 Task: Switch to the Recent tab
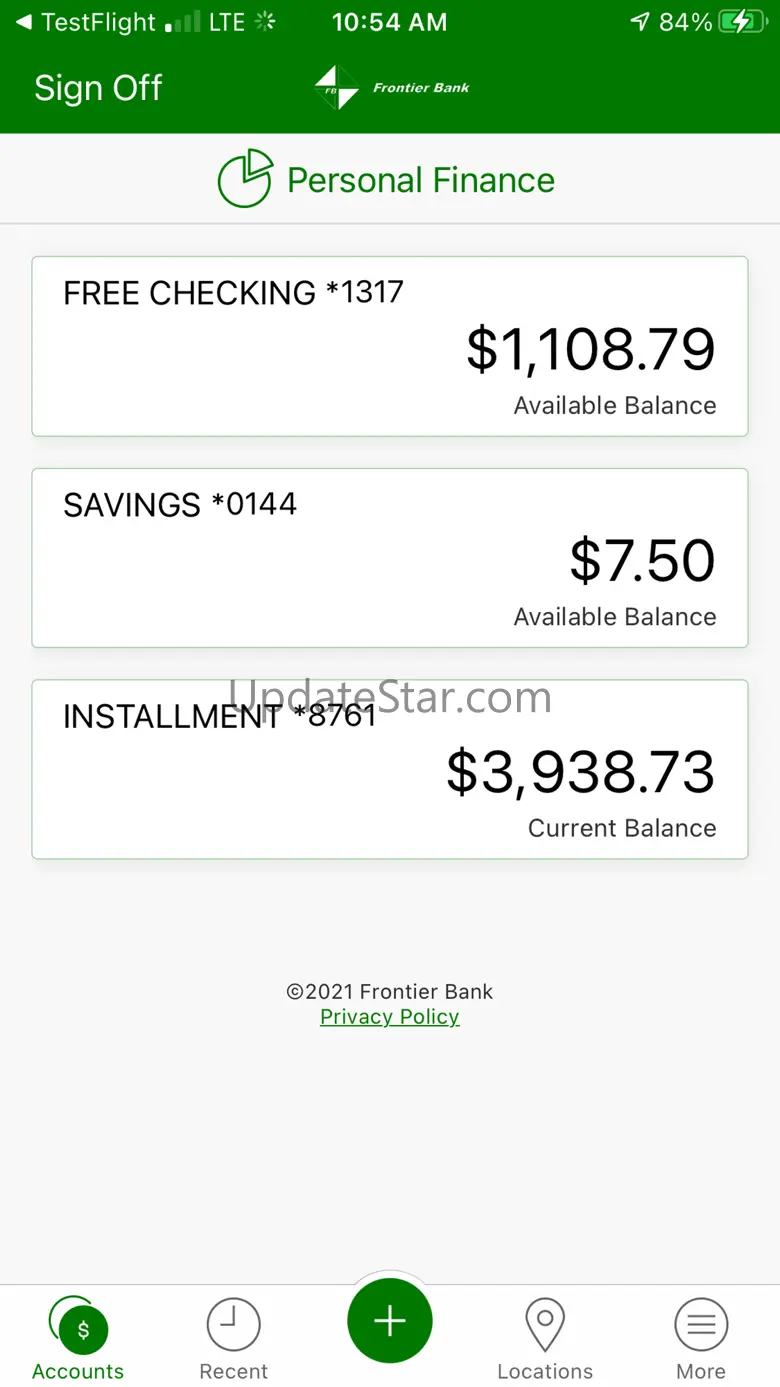(x=234, y=1371)
